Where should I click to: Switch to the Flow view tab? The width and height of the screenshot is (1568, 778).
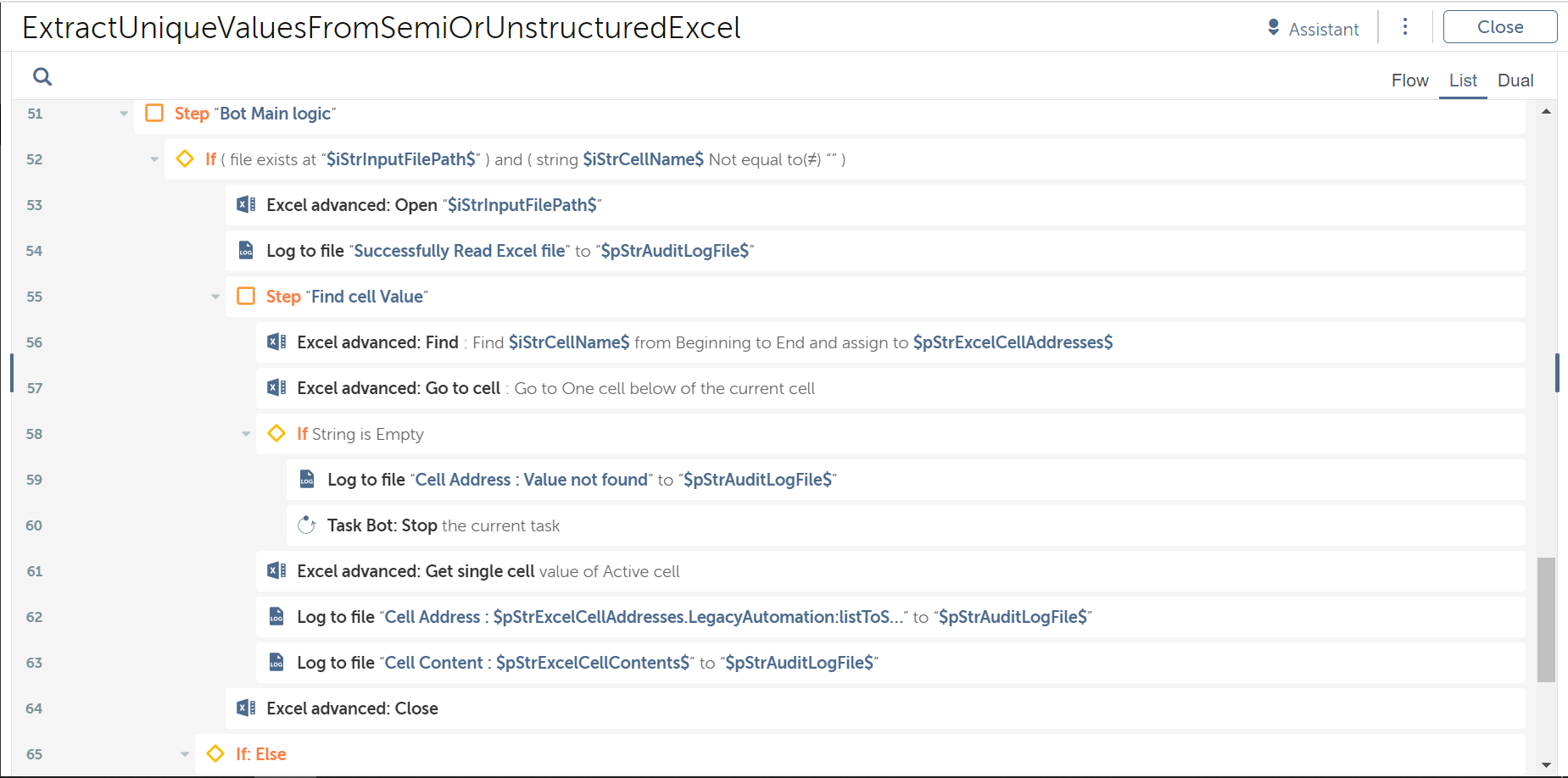(1409, 81)
